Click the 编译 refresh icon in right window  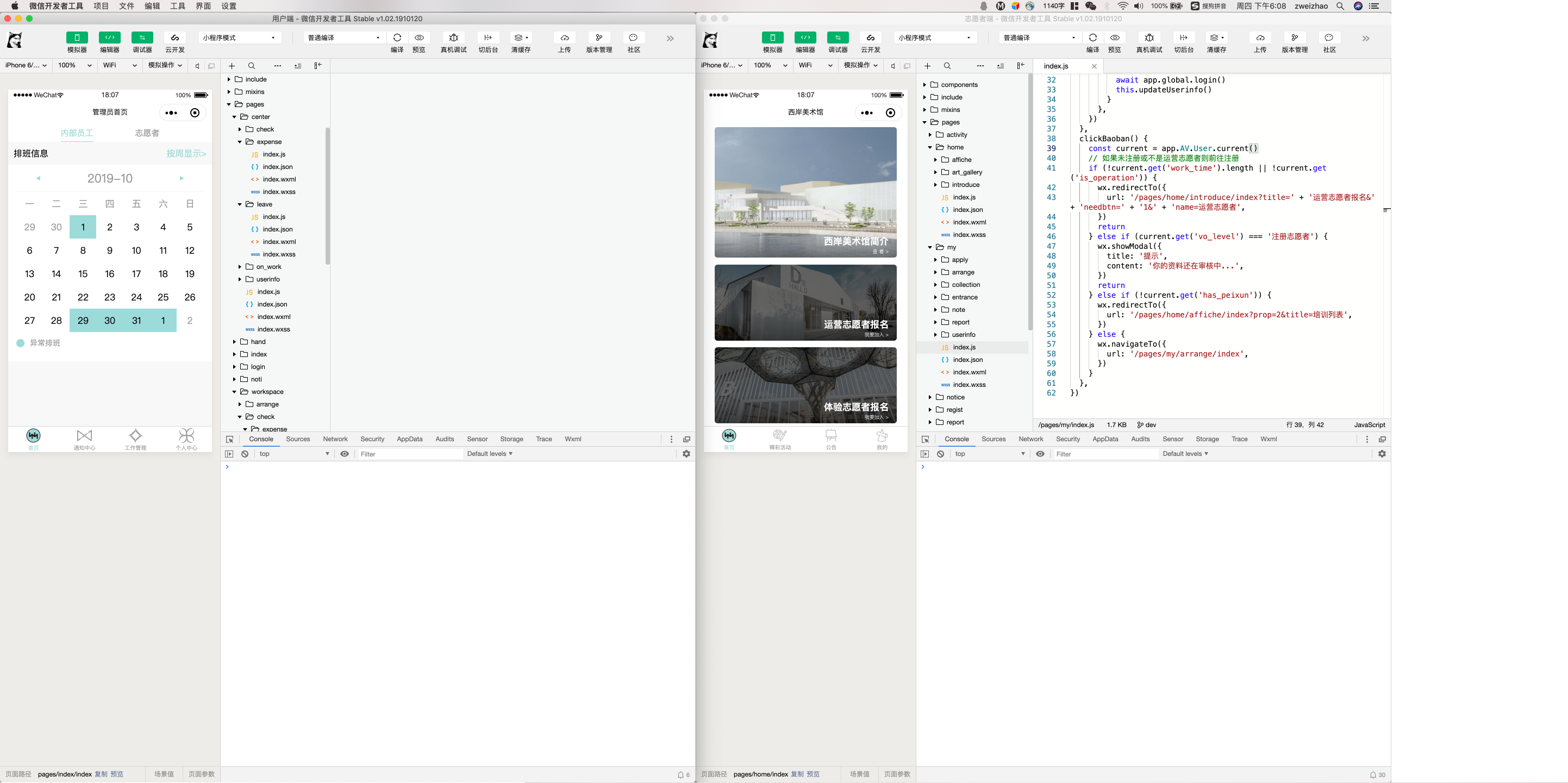[1092, 37]
